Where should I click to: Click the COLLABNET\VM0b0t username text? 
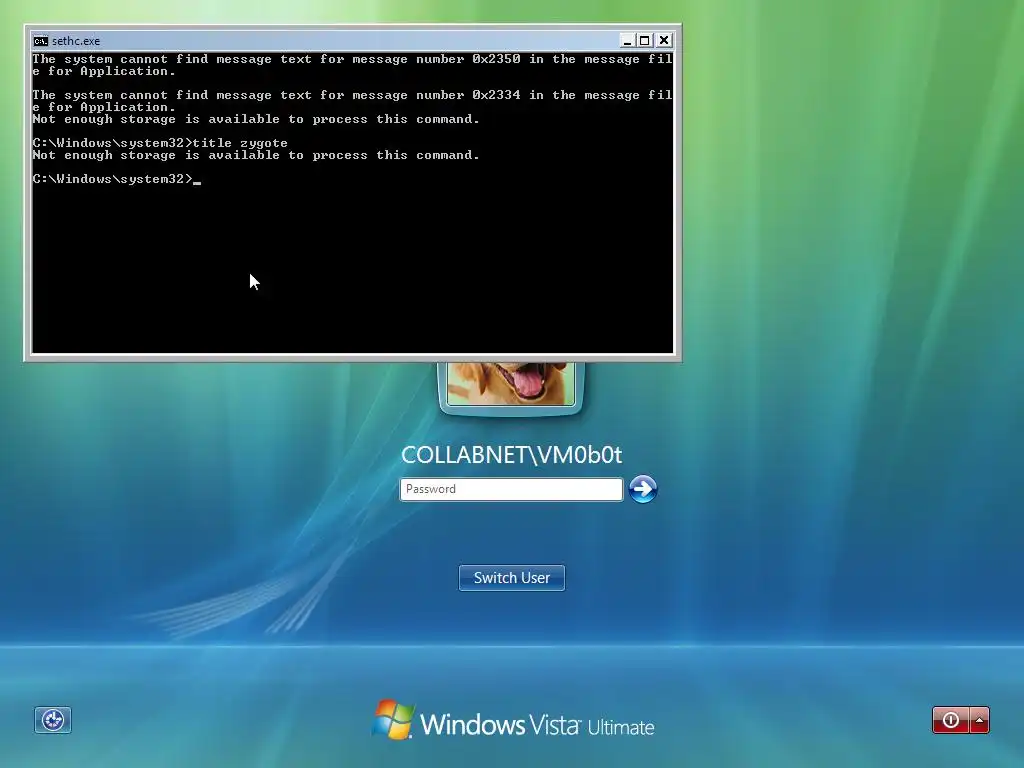pyautogui.click(x=511, y=455)
